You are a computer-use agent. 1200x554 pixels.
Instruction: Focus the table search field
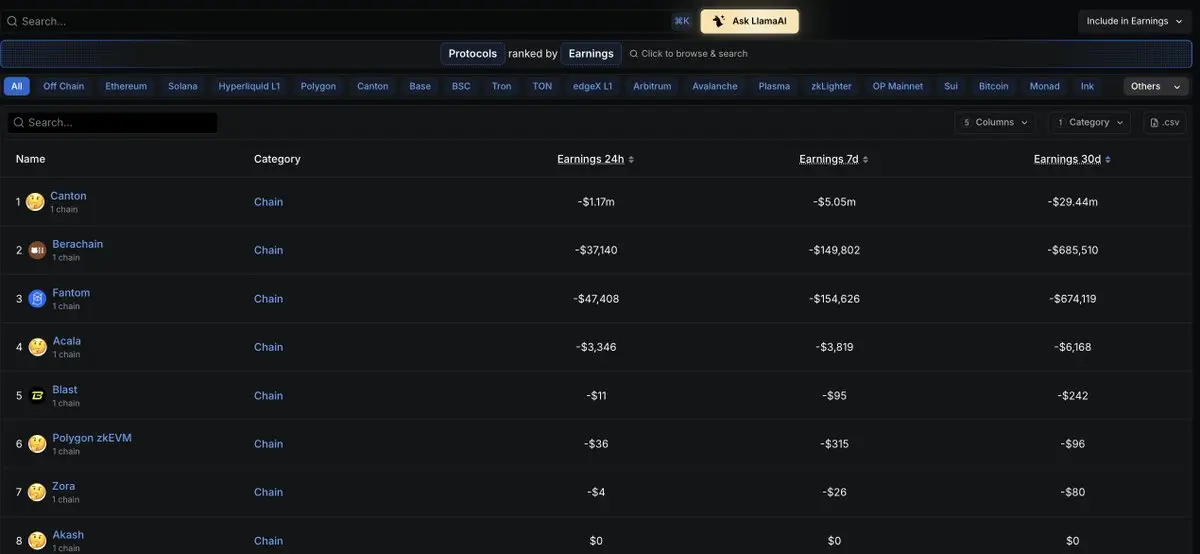pos(112,122)
